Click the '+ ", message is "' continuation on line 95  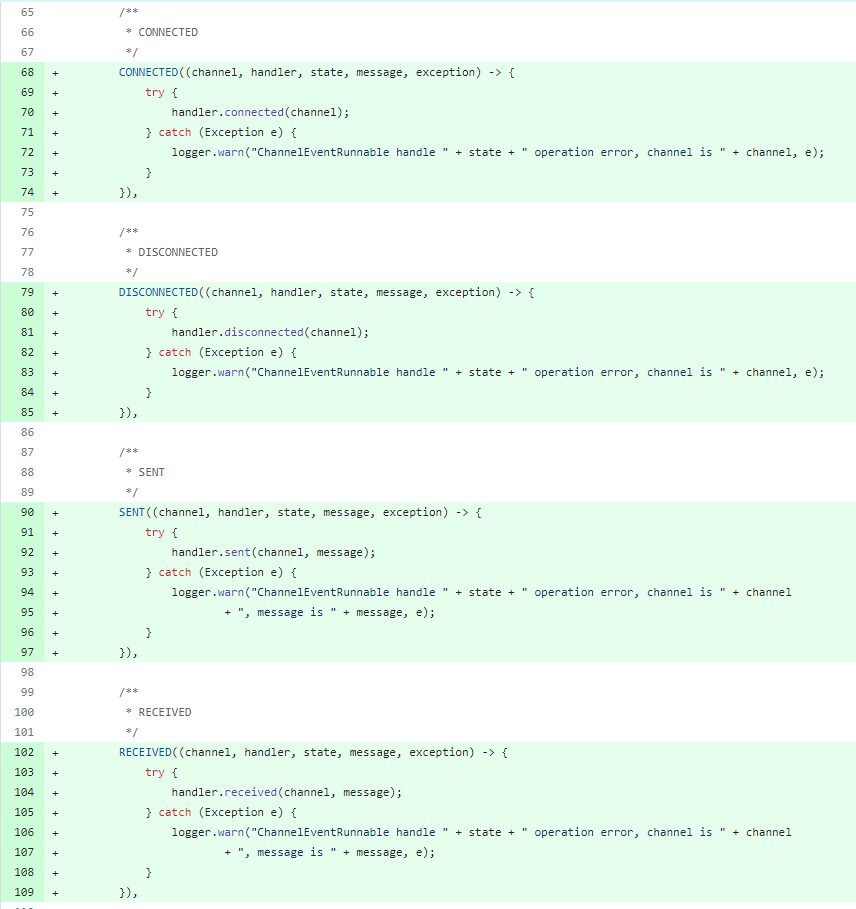281,613
